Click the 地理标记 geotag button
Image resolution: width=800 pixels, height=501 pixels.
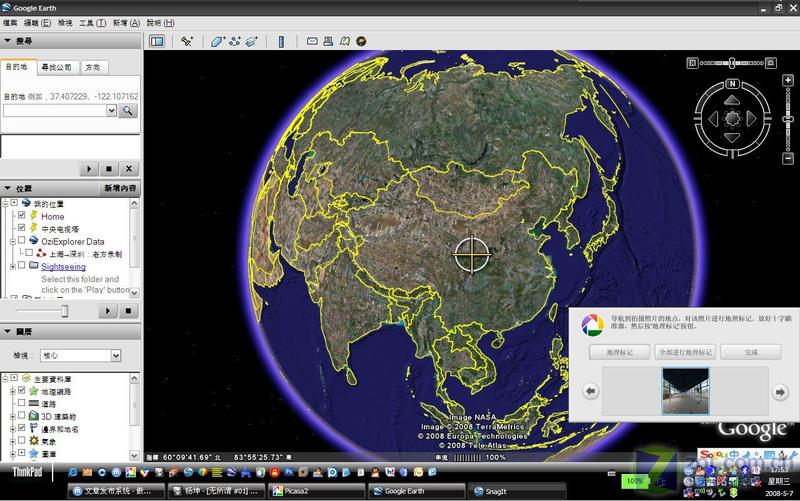click(x=619, y=352)
